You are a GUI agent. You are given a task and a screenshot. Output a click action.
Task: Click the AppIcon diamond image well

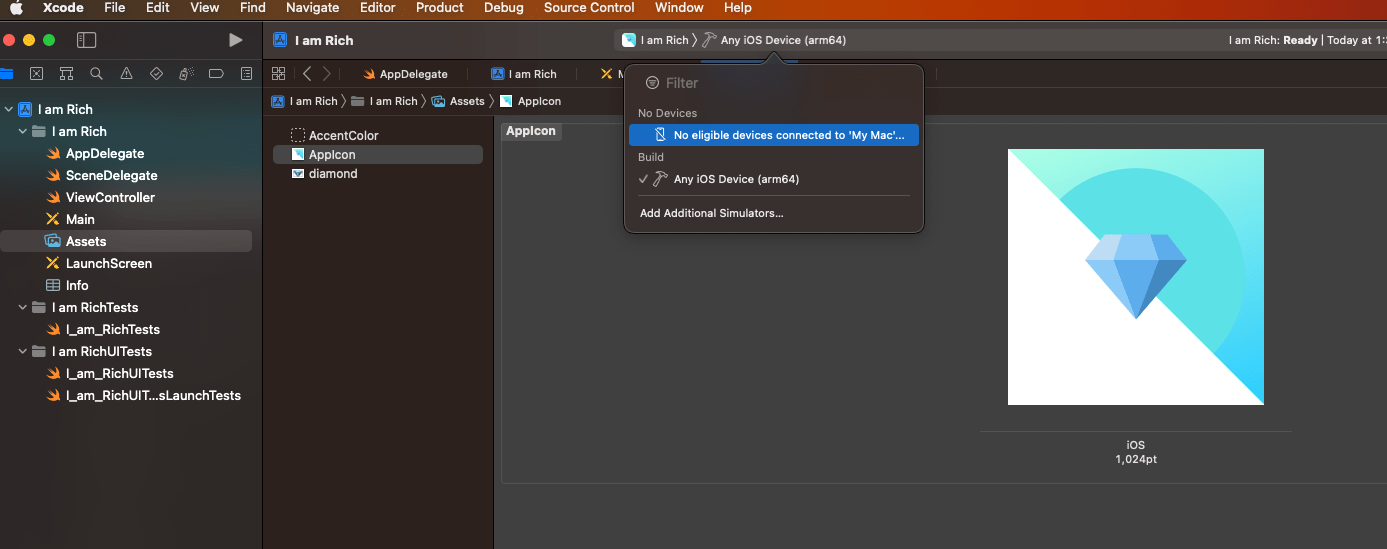(1136, 277)
